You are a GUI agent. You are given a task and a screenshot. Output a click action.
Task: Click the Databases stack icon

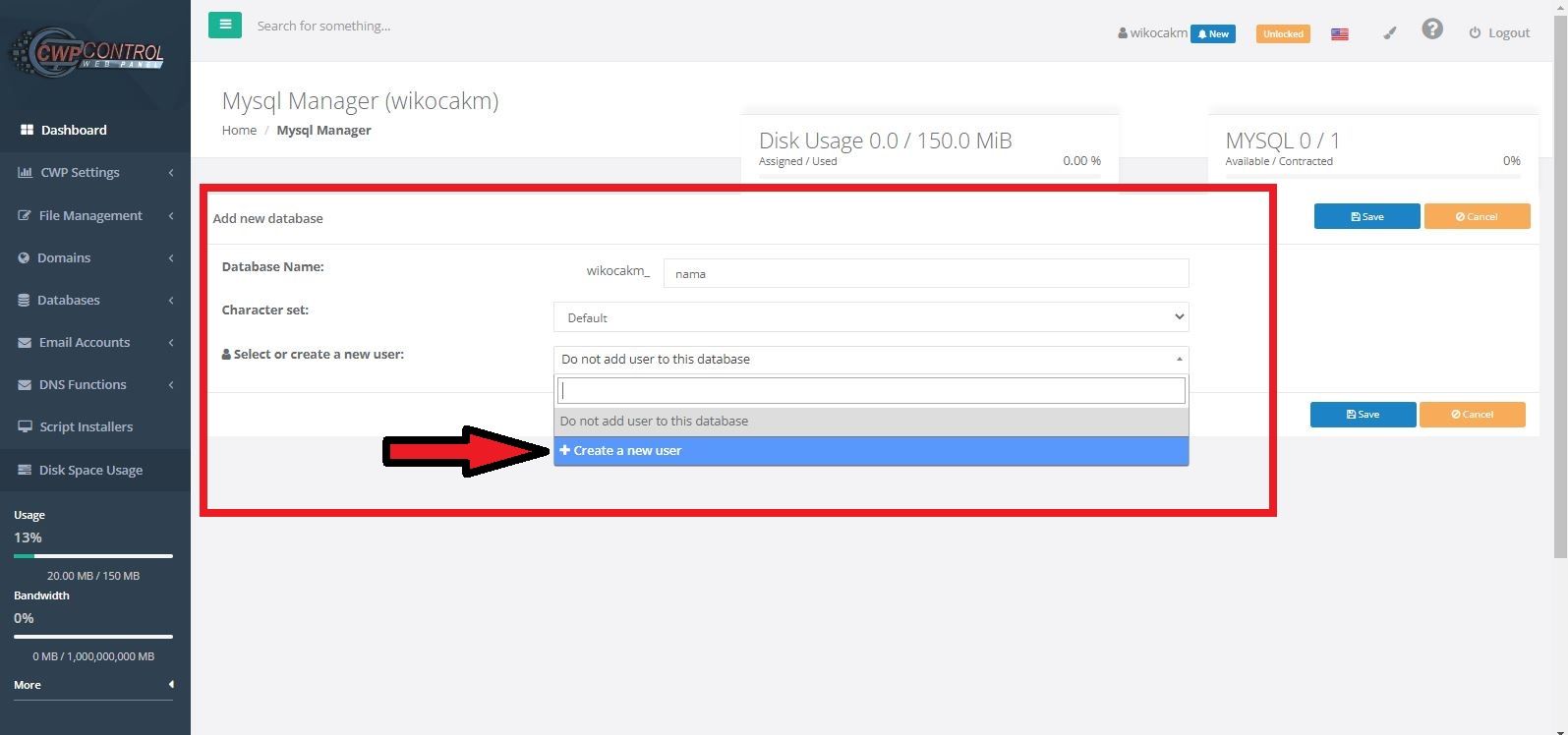24,300
